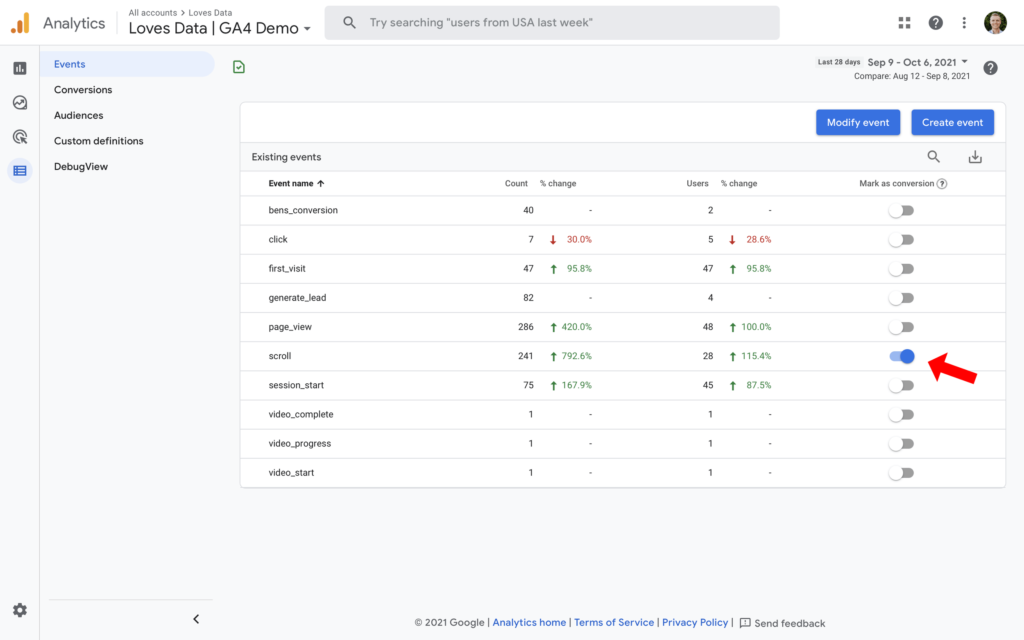This screenshot has height=640, width=1024.
Task: Search existing events with magnifier icon
Action: point(934,157)
